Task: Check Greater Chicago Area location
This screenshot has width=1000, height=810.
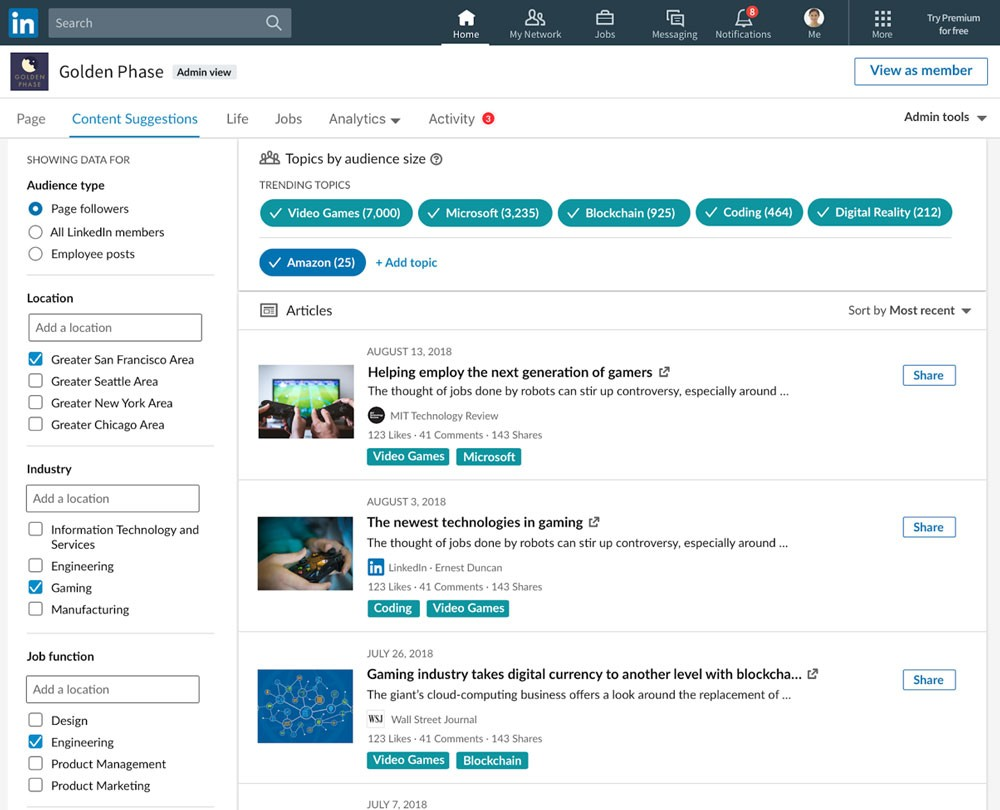Action: point(36,424)
